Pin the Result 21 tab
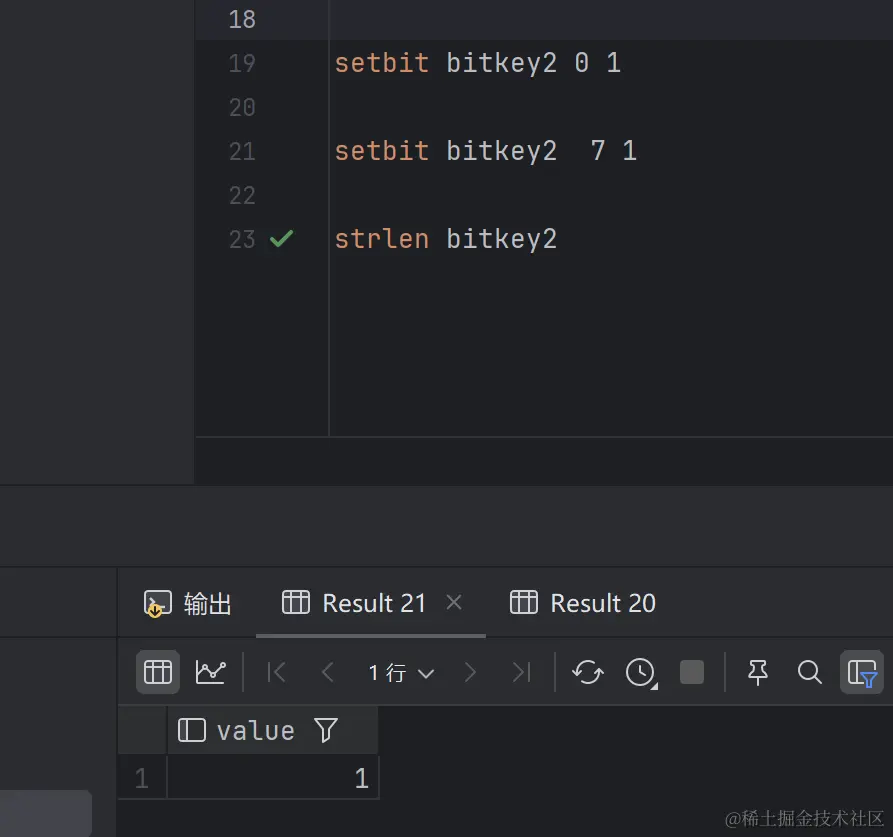The width and height of the screenshot is (893, 837). click(758, 672)
